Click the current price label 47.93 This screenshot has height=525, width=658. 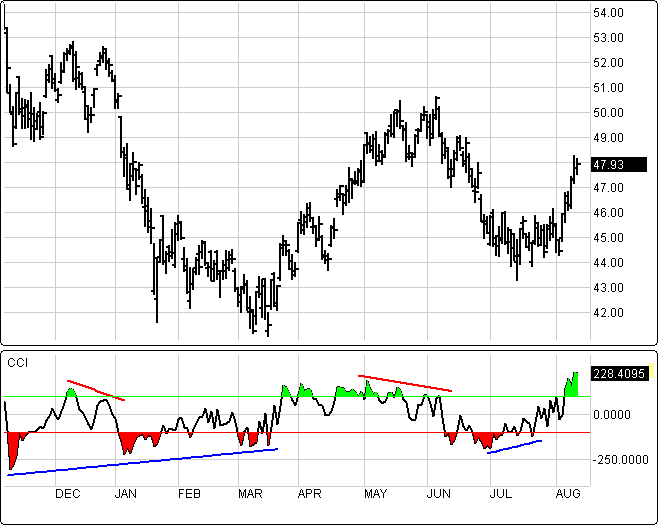pyautogui.click(x=619, y=165)
